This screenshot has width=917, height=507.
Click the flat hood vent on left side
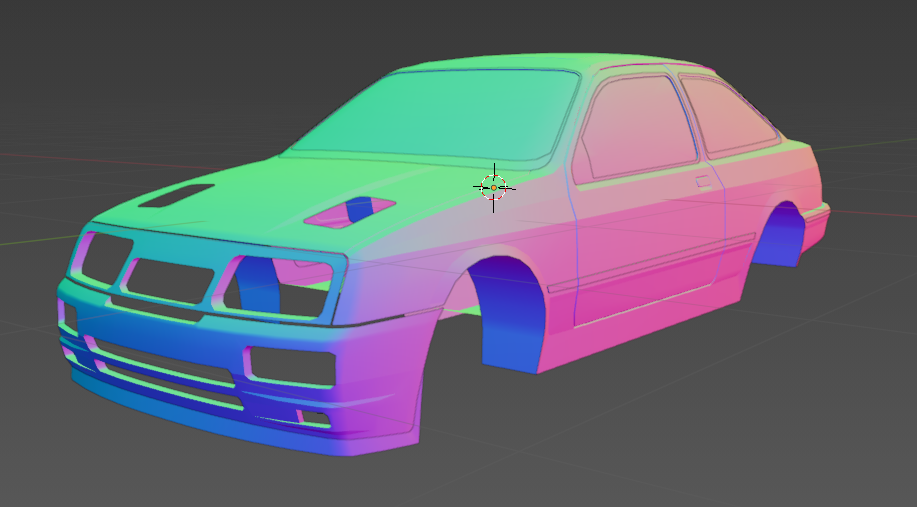tap(176, 195)
